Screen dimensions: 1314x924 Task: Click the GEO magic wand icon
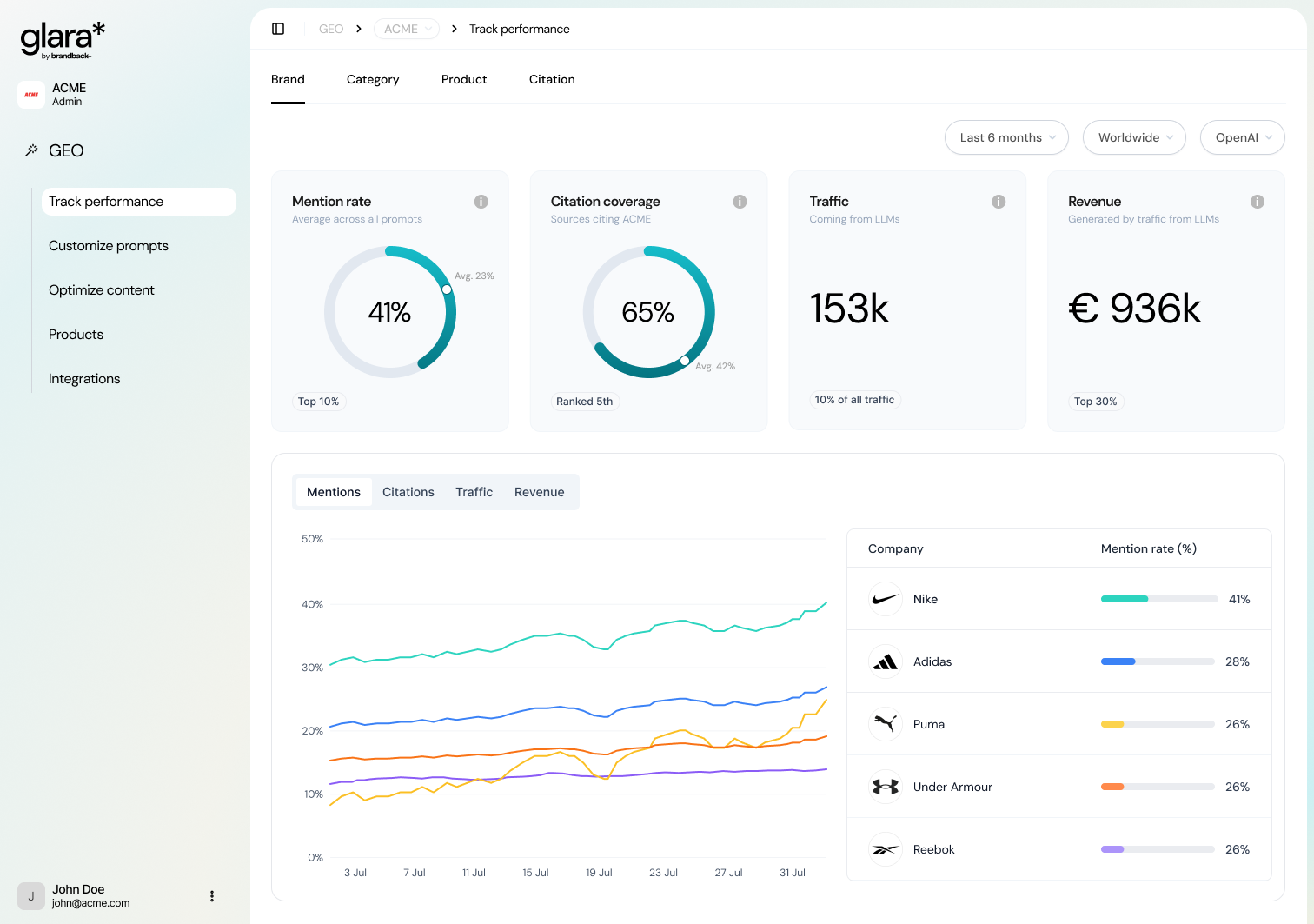(x=31, y=150)
